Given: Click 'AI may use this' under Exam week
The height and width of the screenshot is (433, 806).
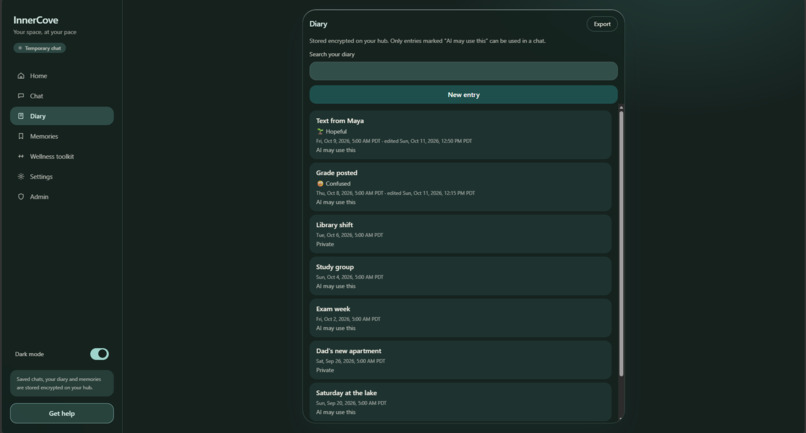Looking at the screenshot, I should coord(336,328).
